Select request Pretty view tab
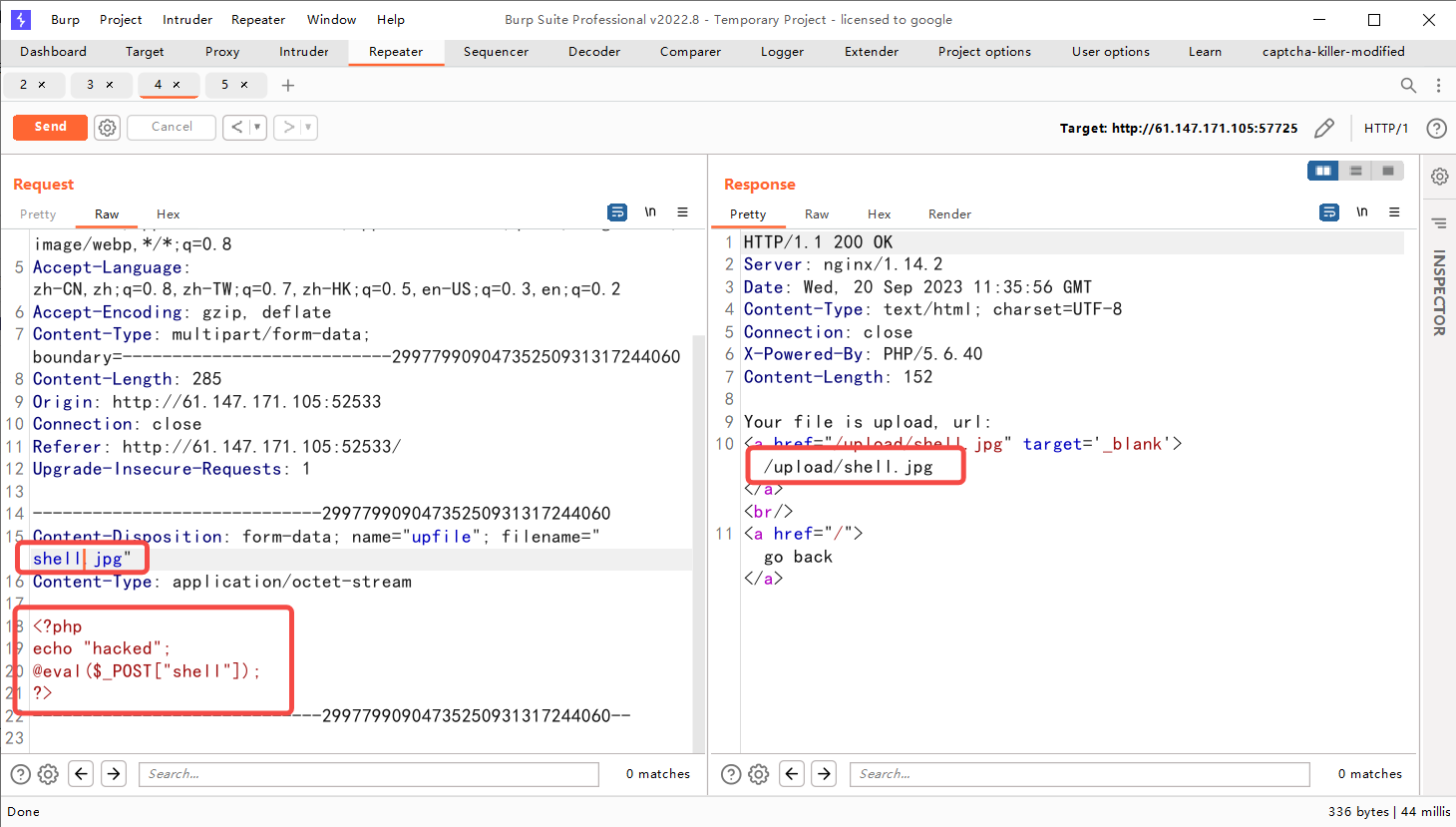 tap(38, 214)
